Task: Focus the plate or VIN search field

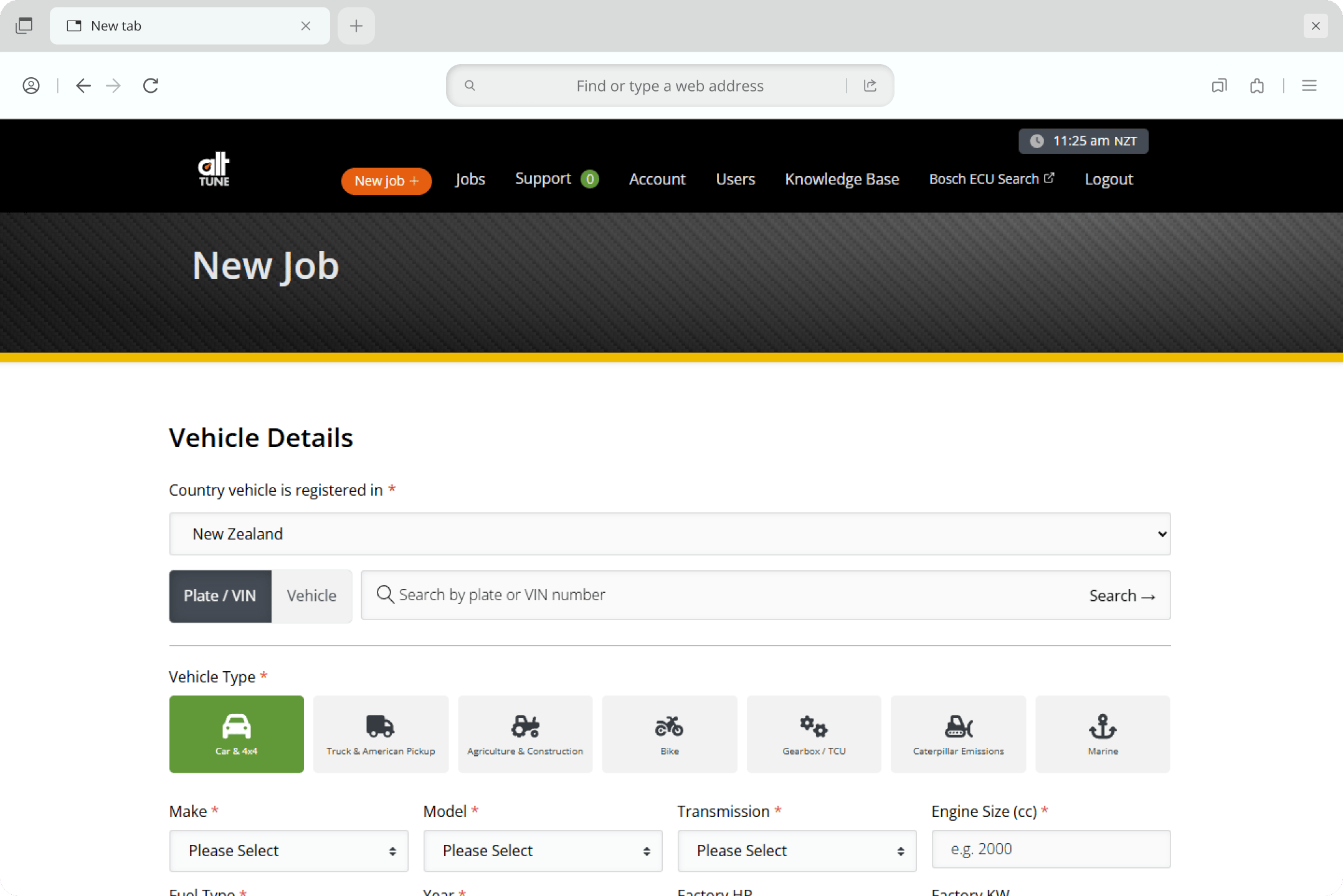Action: [x=765, y=595]
